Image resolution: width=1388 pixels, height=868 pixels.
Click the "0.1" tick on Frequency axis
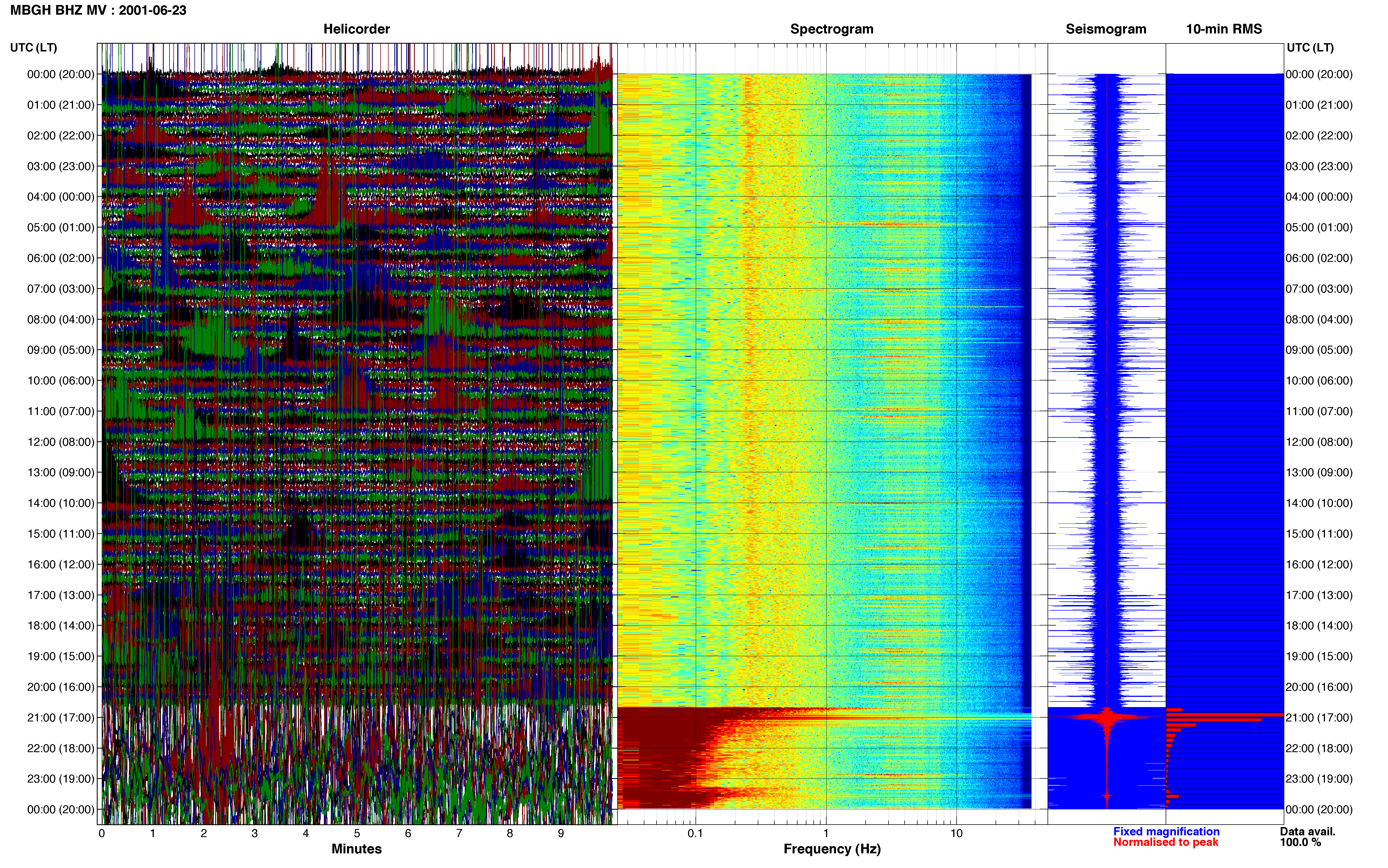695,833
